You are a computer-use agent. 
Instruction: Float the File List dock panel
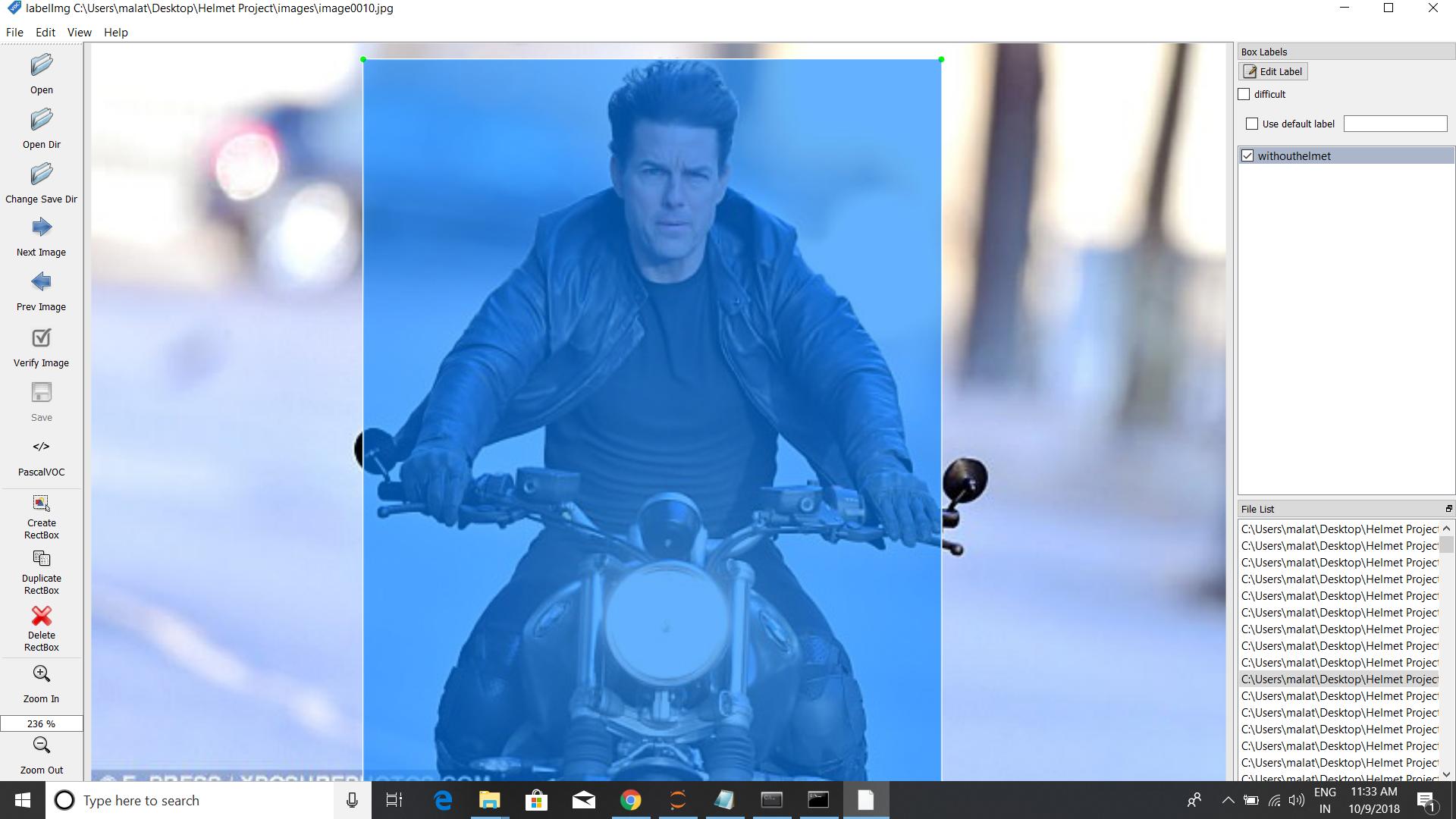[1448, 509]
